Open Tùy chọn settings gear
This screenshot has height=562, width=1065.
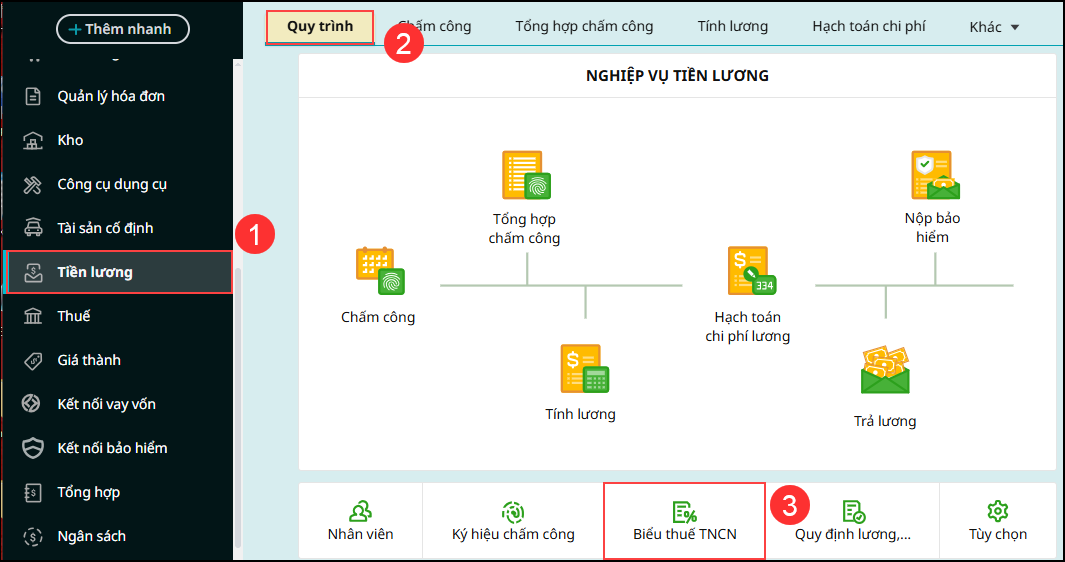tap(998, 521)
